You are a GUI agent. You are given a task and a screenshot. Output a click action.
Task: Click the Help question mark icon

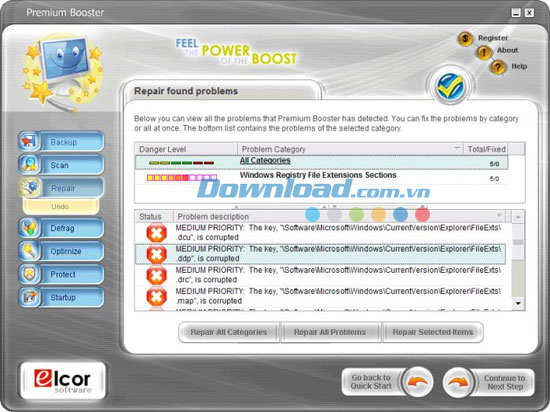(498, 67)
